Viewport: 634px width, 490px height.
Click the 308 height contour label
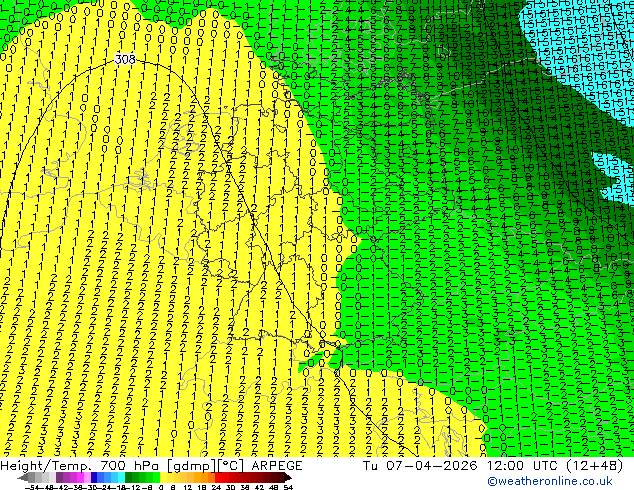point(125,59)
